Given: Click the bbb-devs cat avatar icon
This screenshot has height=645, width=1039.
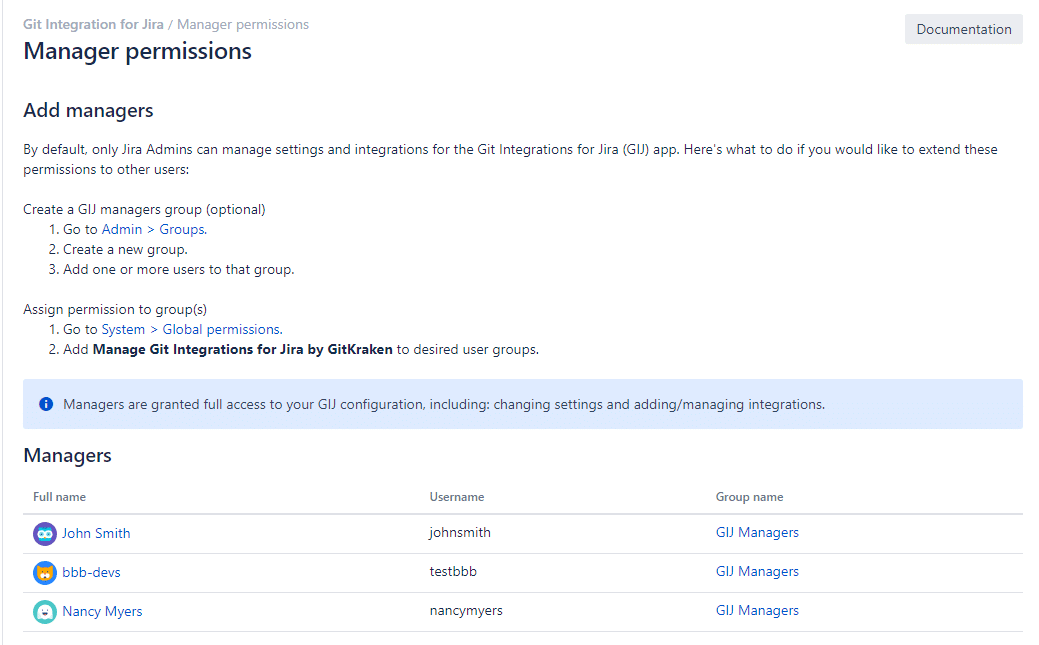Looking at the screenshot, I should point(44,573).
